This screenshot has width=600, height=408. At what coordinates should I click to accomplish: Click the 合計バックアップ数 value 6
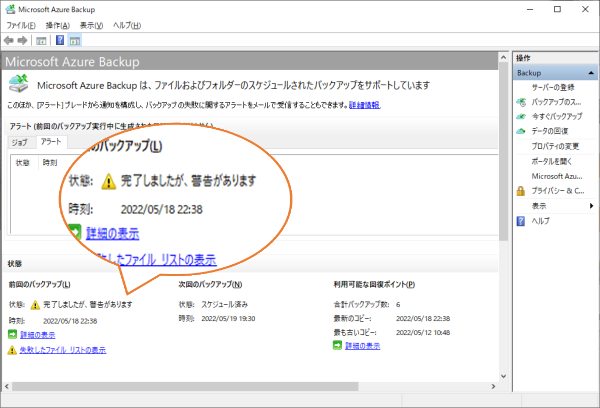point(398,305)
